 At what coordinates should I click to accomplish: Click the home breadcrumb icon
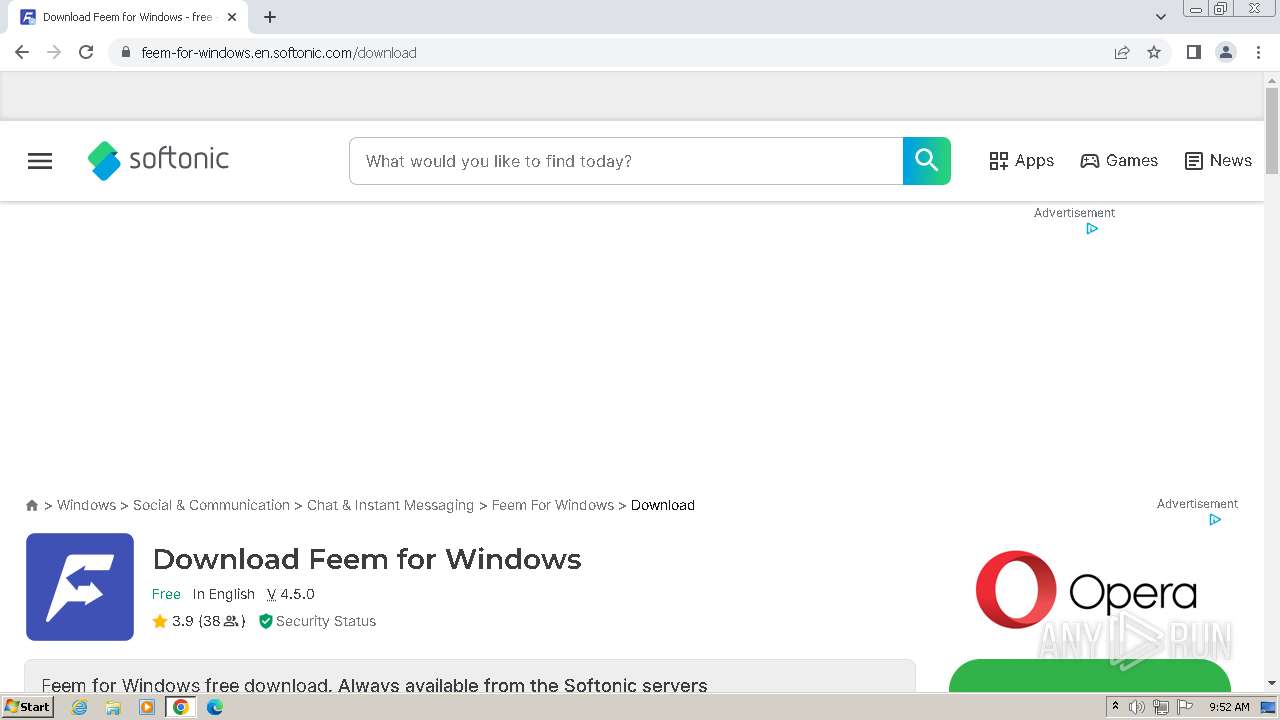32,505
